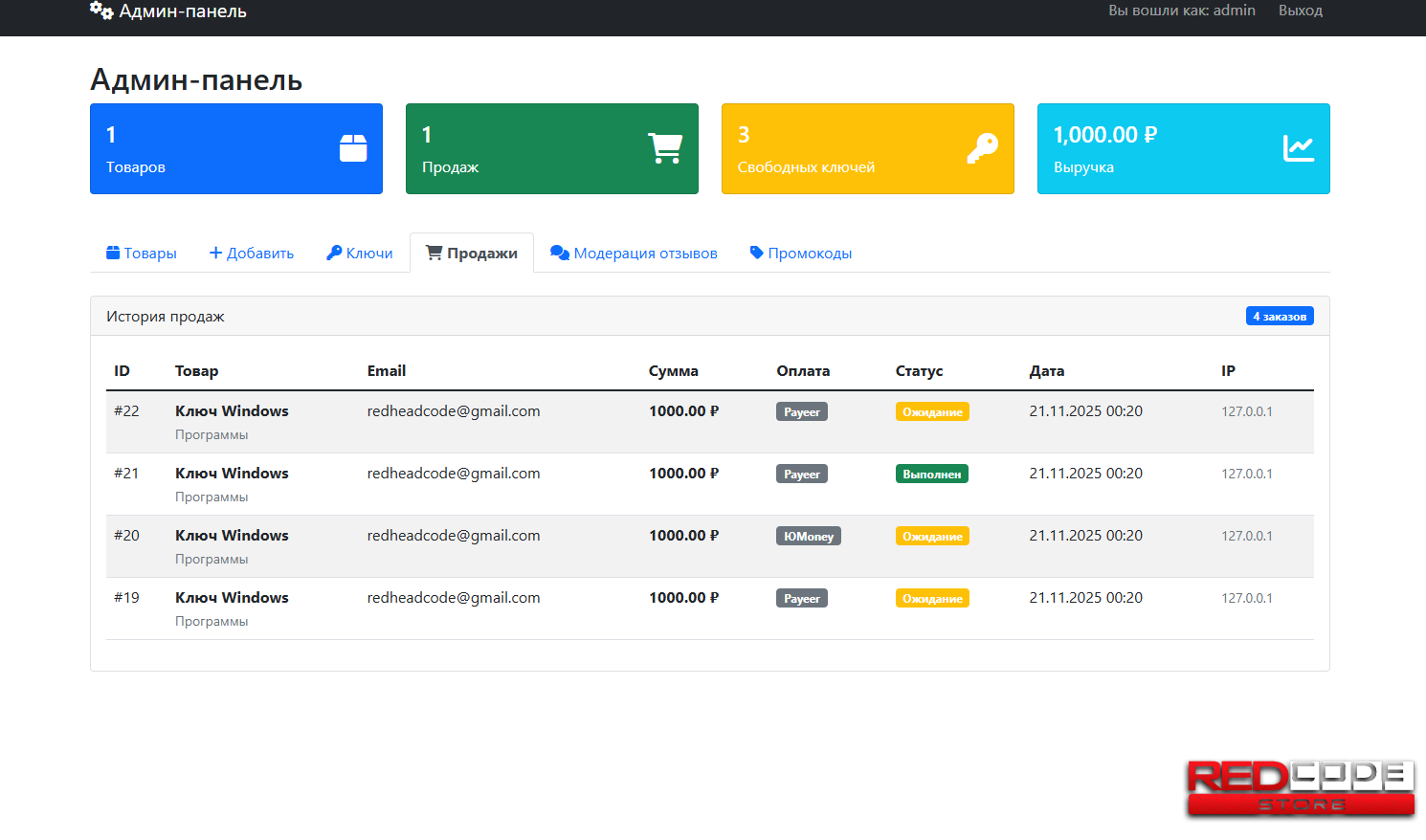Click the Выполнен status badge on order #21
Screen dimensions: 1426x840
point(931,475)
